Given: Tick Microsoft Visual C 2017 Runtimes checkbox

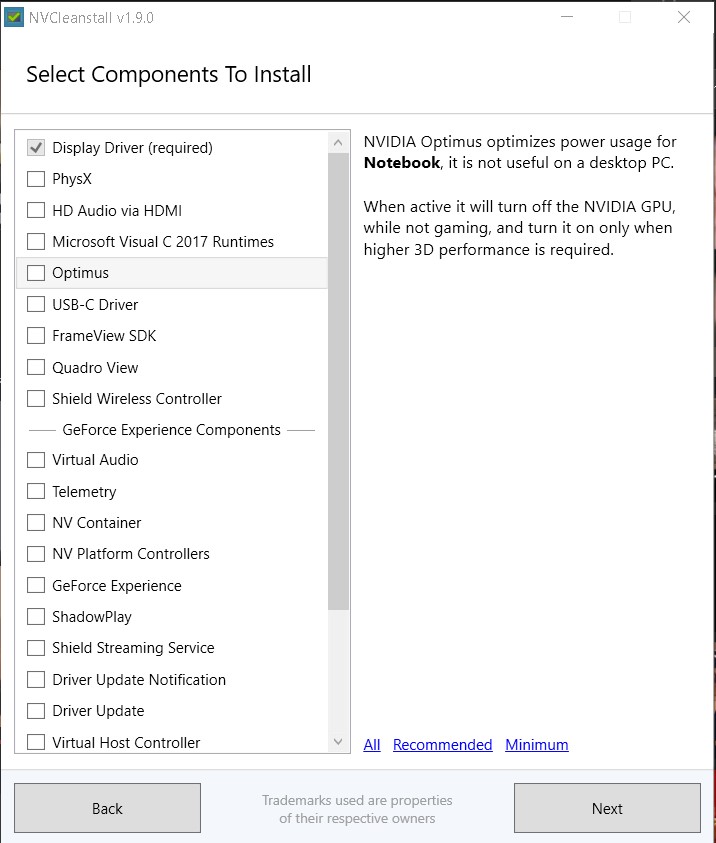Looking at the screenshot, I should click(36, 241).
